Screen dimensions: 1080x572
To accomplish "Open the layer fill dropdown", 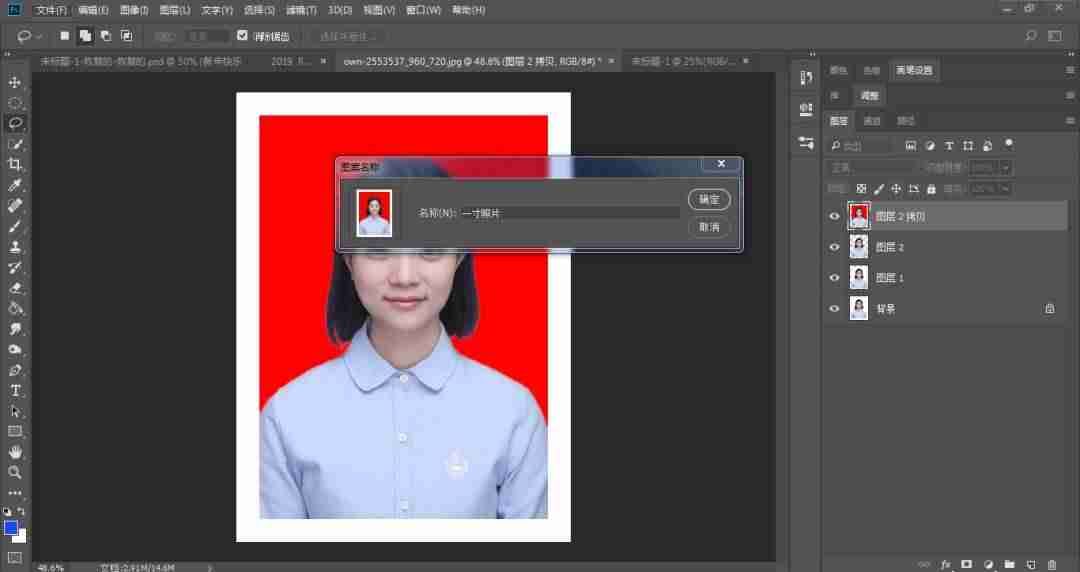I will coord(1005,188).
